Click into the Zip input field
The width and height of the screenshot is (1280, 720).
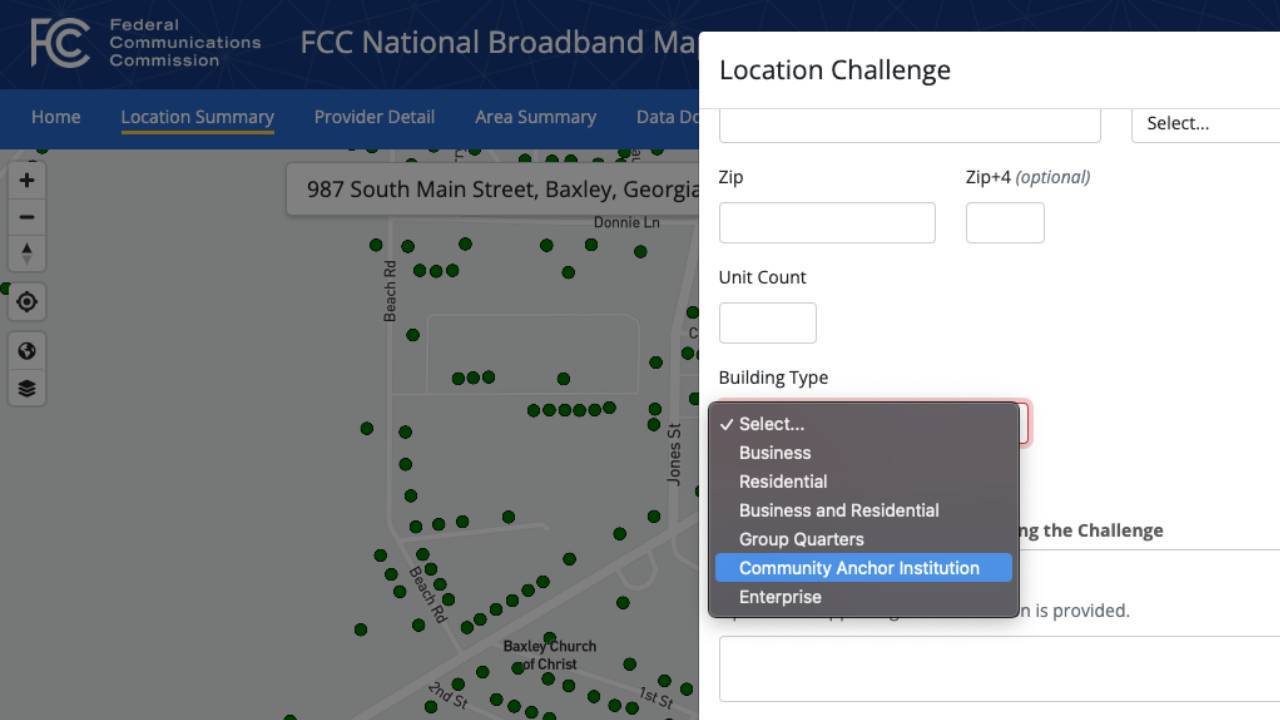[x=827, y=223]
